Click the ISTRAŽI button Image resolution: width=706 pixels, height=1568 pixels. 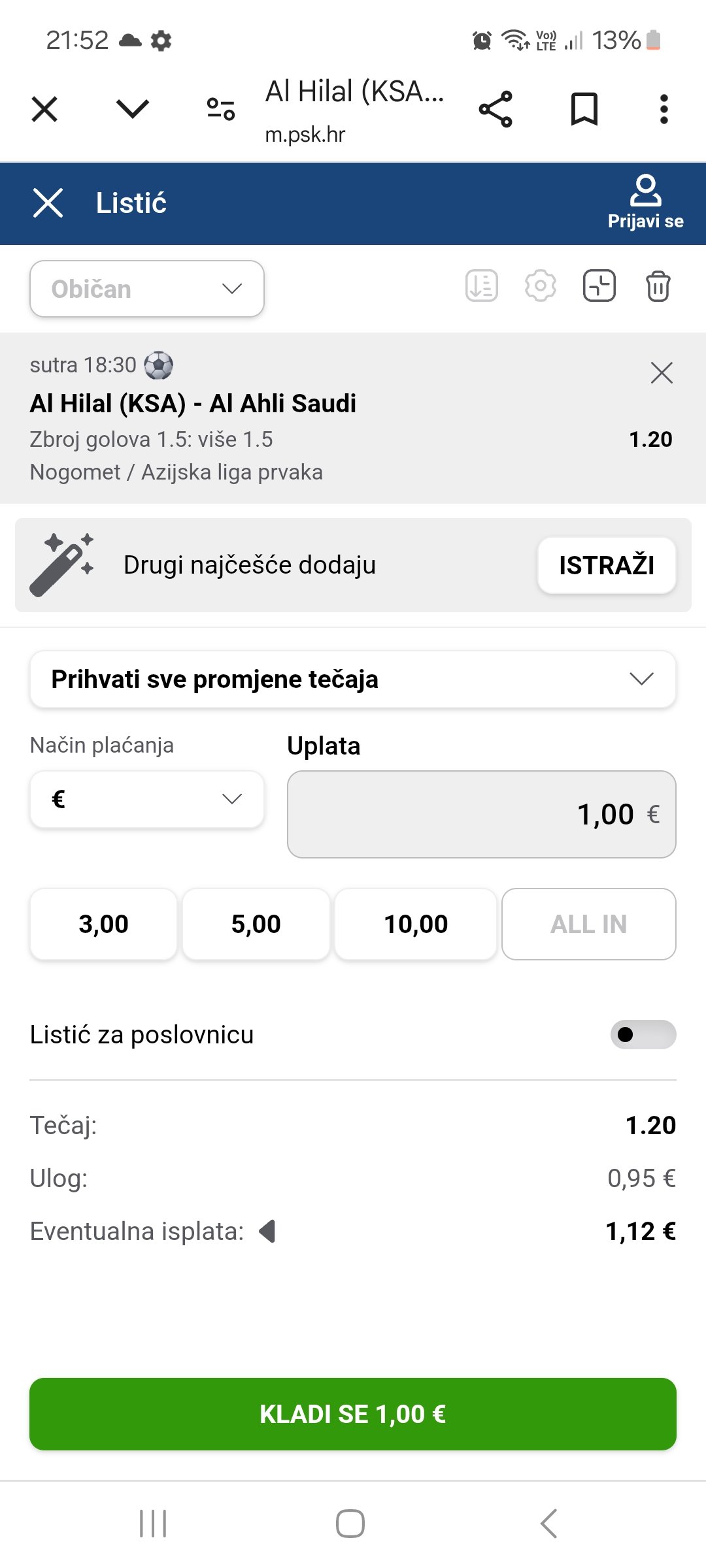point(607,565)
